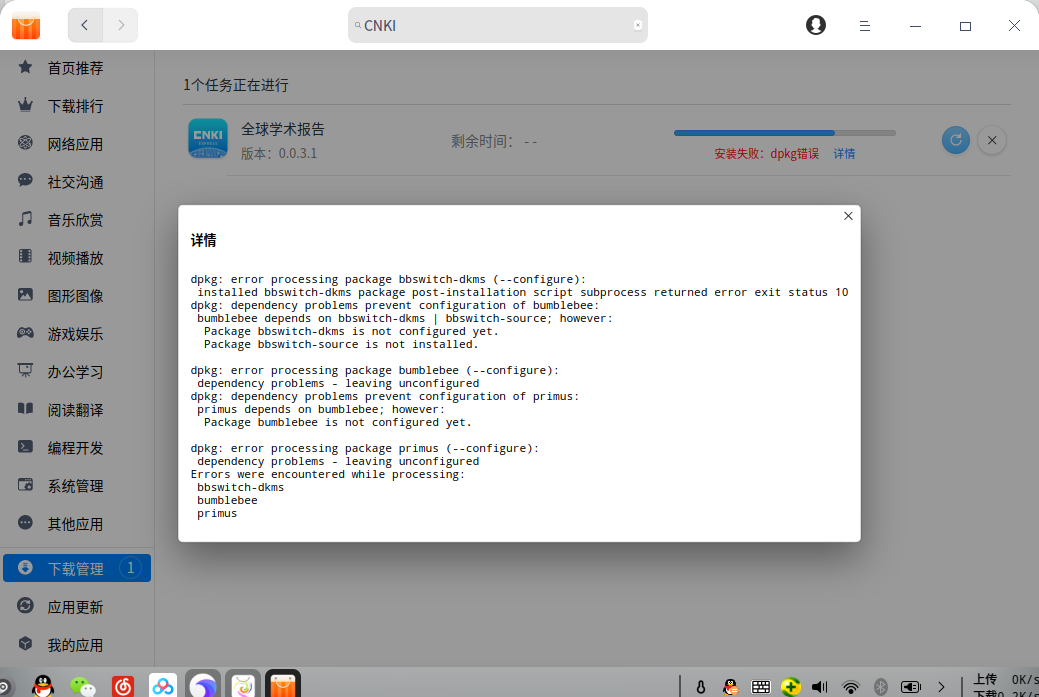Select 游戏娱乐 category
Screen dimensions: 1039x697
77,334
